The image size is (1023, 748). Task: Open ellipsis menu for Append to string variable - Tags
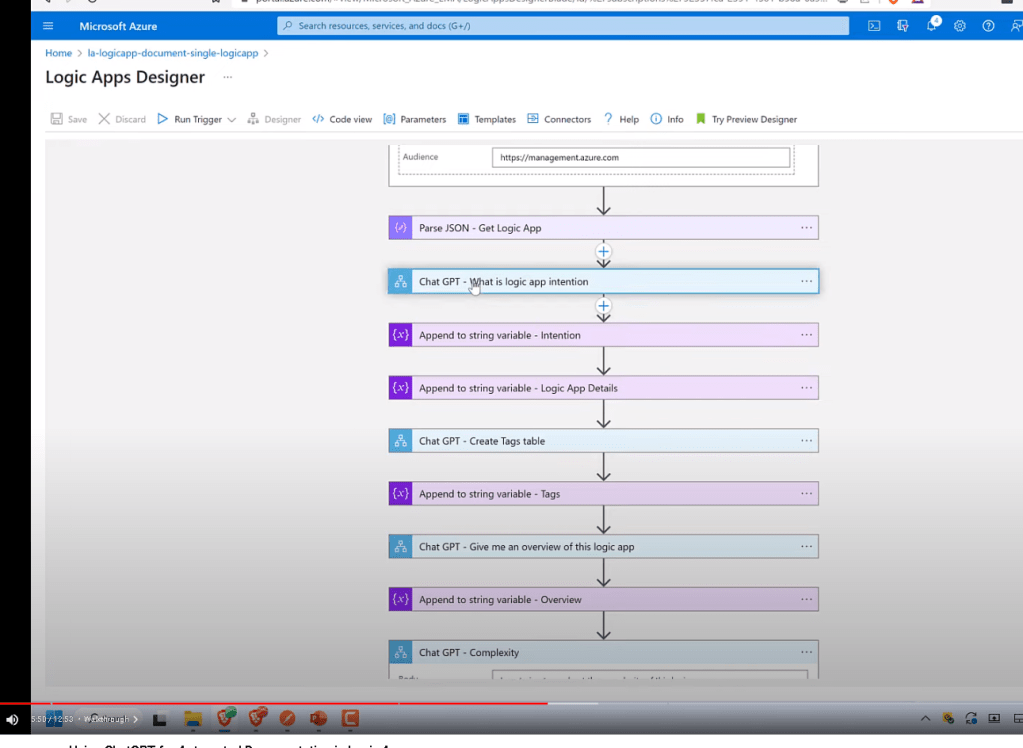point(806,493)
